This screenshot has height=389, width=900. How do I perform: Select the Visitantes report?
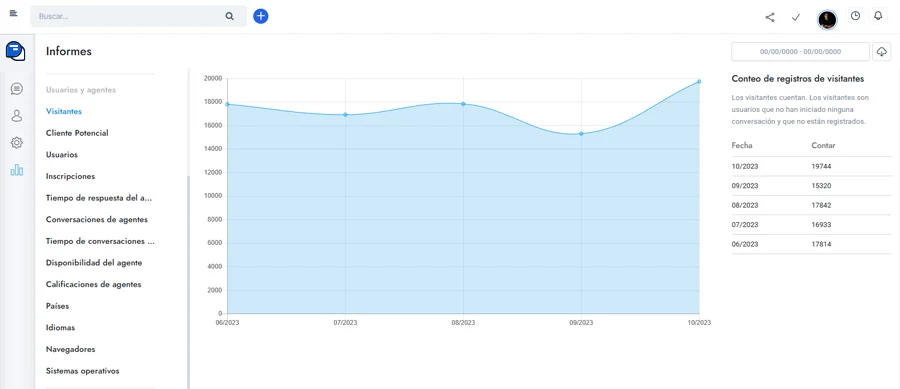click(64, 111)
